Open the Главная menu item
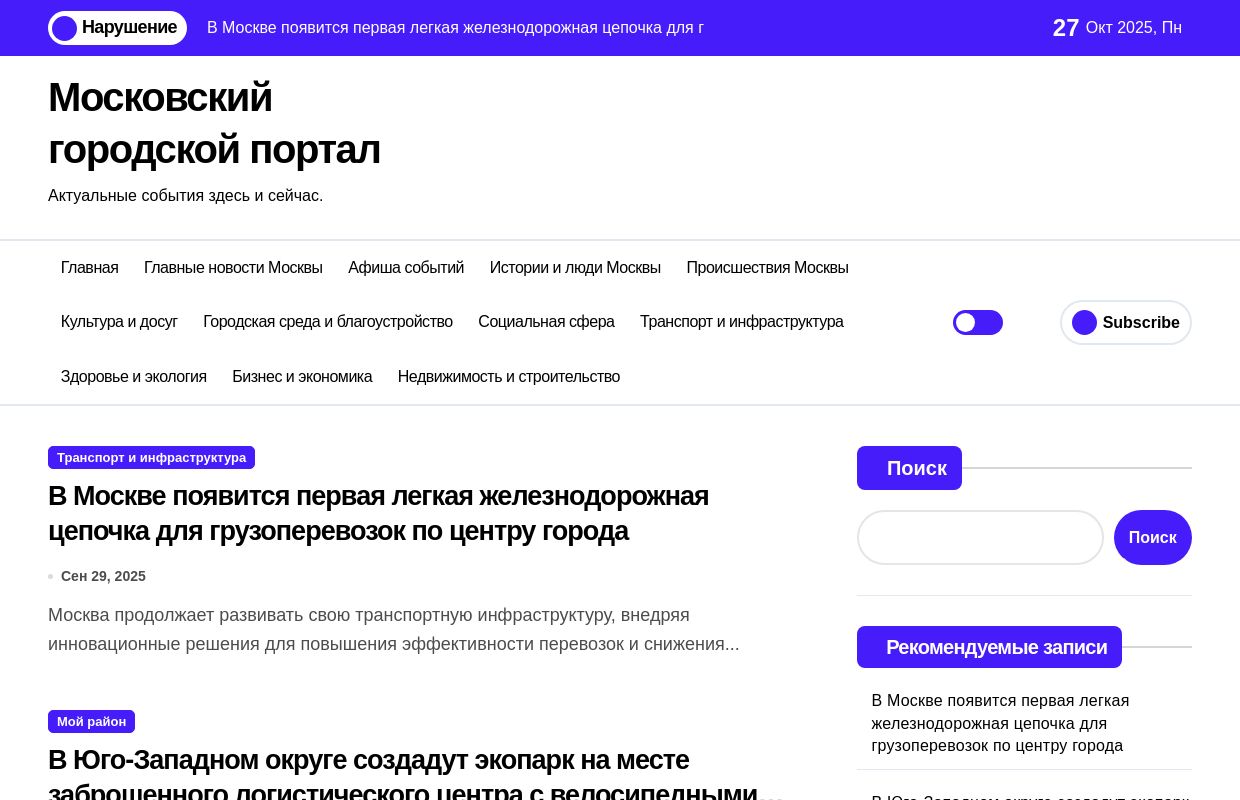This screenshot has height=800, width=1240. point(90,268)
